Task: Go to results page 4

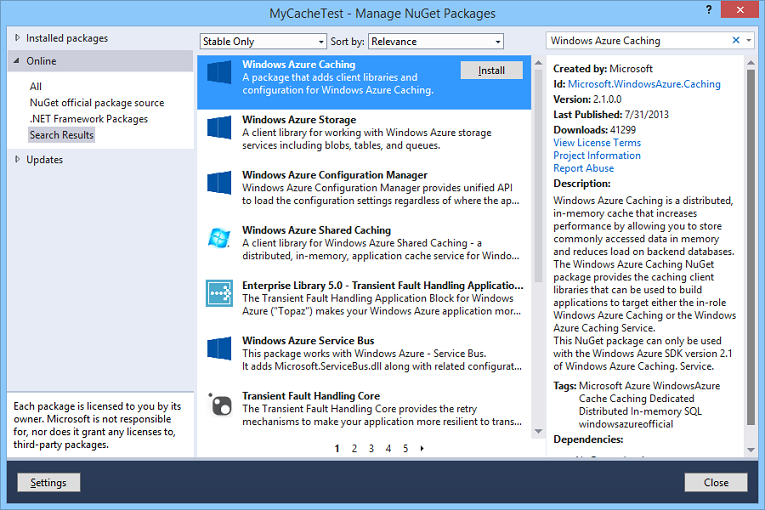Action: tap(388, 448)
